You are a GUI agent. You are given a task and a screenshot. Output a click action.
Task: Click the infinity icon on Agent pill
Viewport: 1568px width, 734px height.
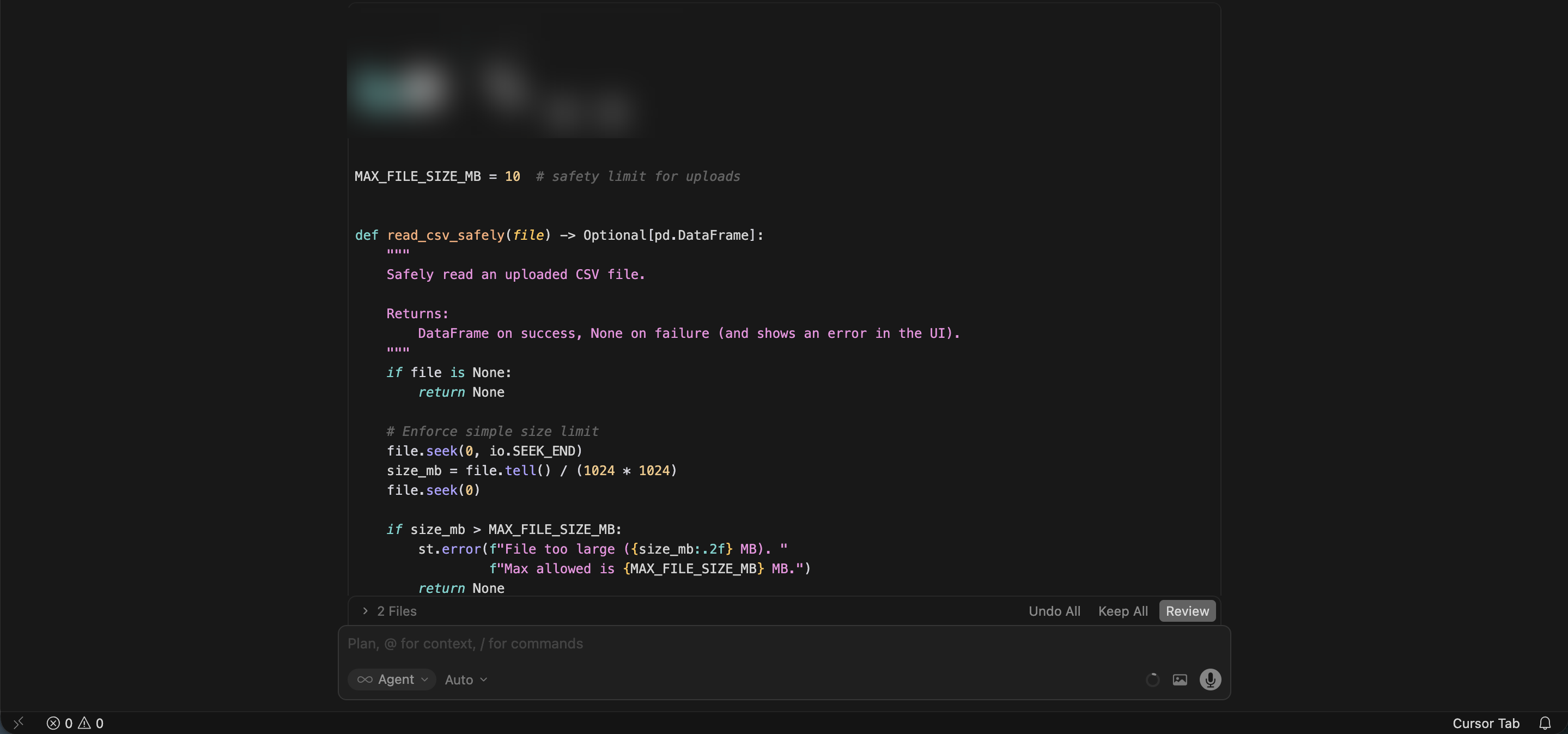coord(364,679)
